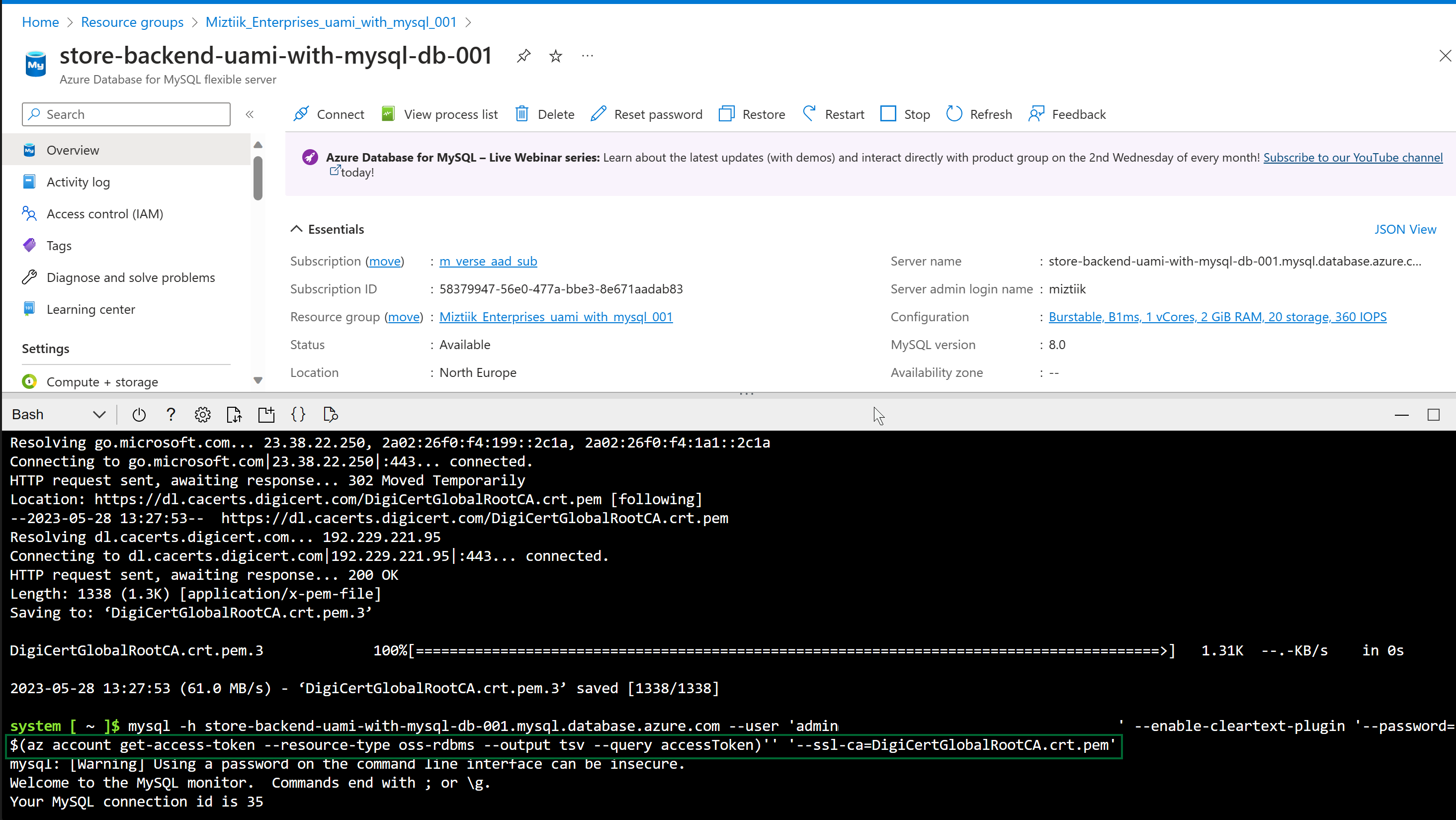This screenshot has width=1456, height=820.
Task: Open Compute + storage settings
Action: point(102,381)
